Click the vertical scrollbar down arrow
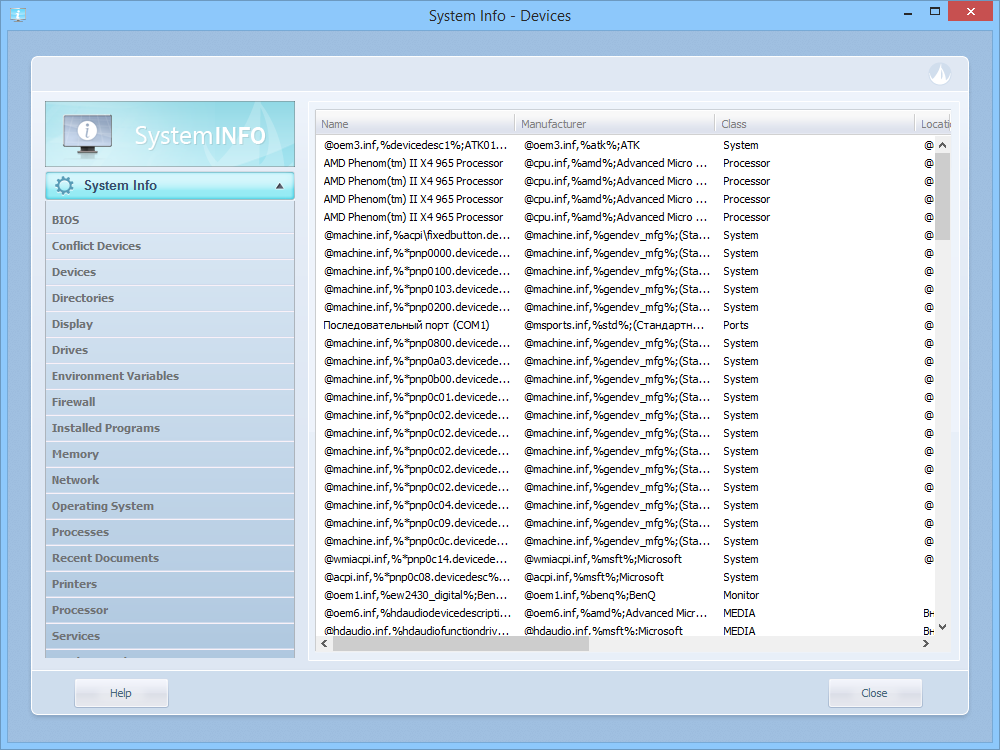Image resolution: width=1000 pixels, height=750 pixels. point(943,628)
